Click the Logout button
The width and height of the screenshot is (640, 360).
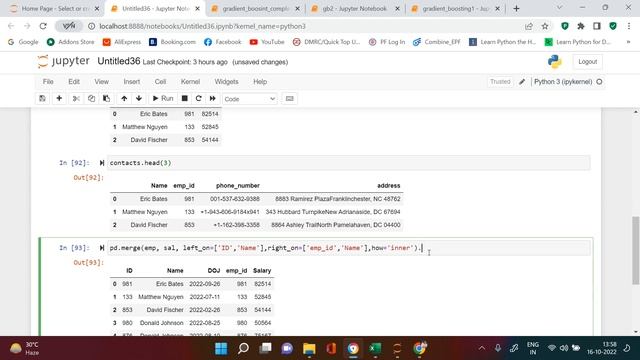point(587,62)
